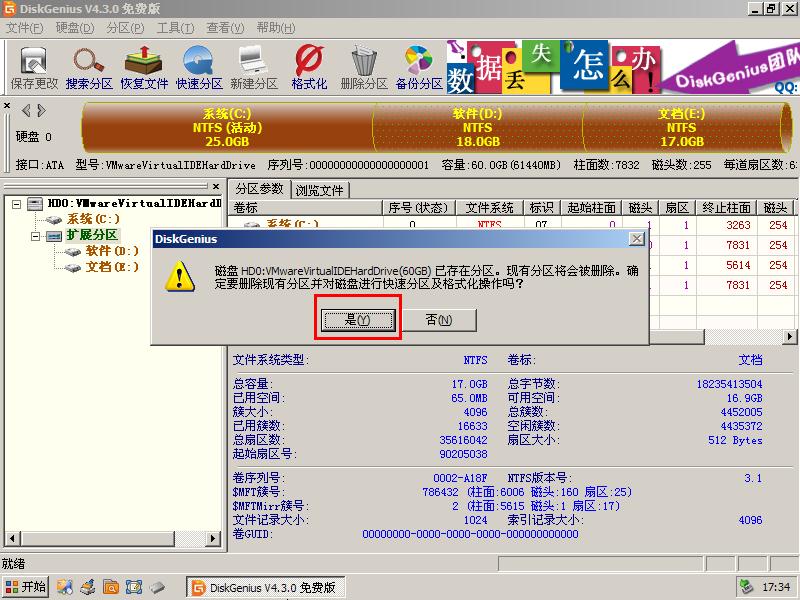Click the second quick launch icon in the taskbar

tap(88, 587)
